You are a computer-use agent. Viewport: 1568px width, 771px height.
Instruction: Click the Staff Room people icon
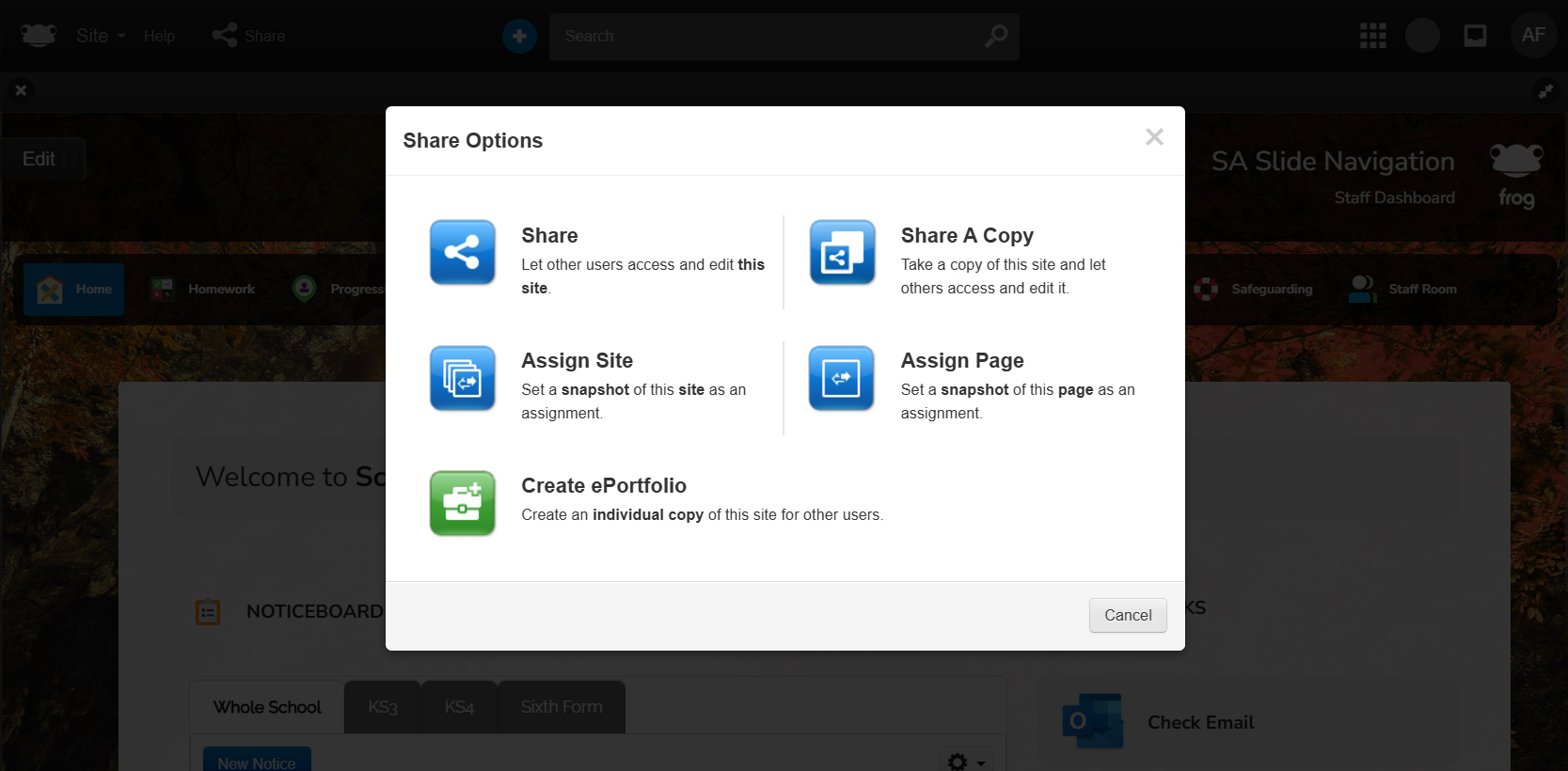(x=1362, y=289)
